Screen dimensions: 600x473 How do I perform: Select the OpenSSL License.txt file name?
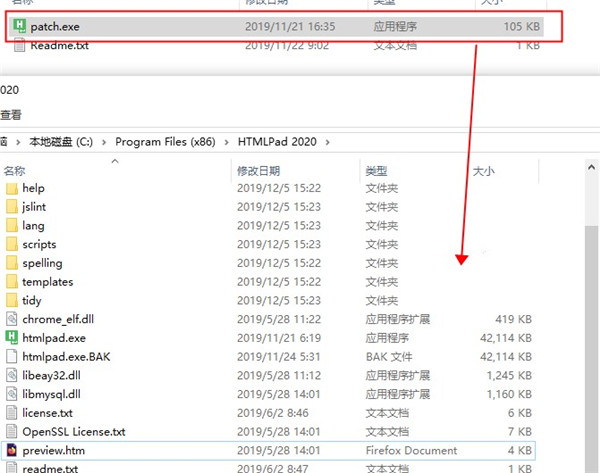[x=74, y=432]
